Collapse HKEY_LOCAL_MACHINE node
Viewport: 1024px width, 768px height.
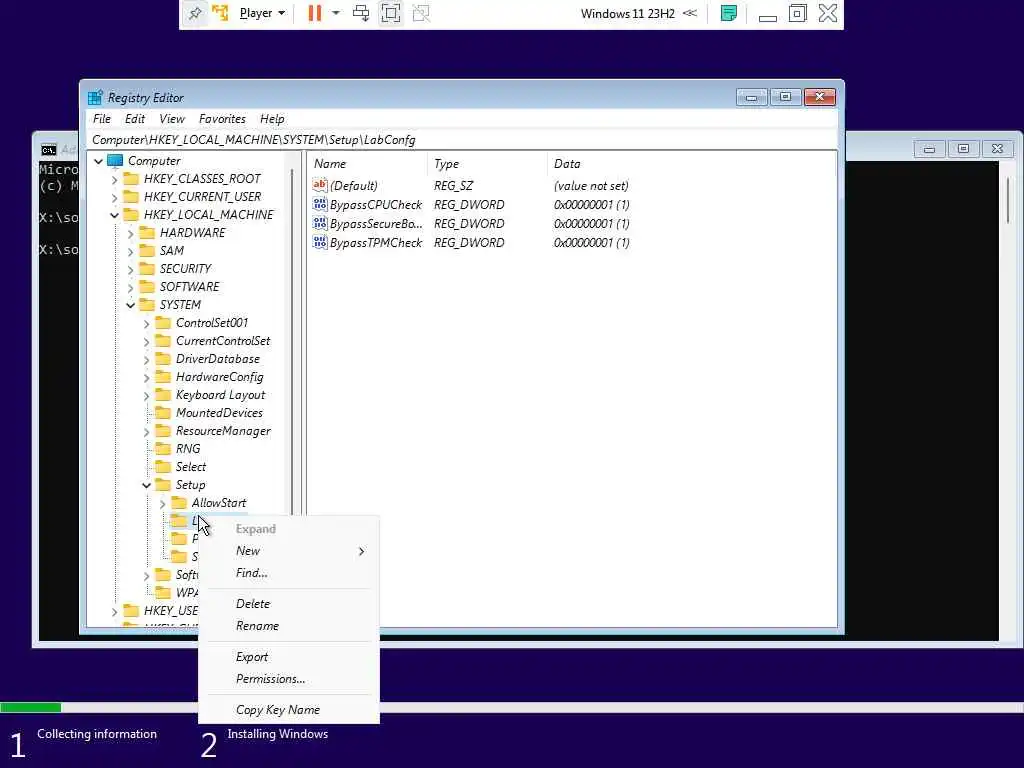tap(114, 215)
